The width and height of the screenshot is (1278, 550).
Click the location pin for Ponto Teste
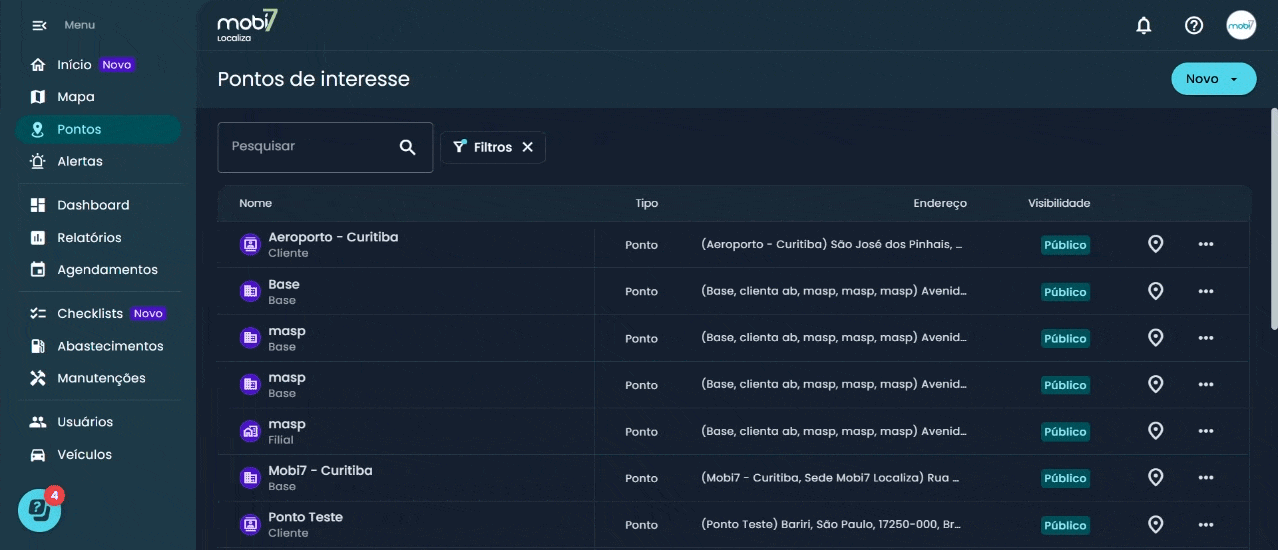pos(1155,525)
